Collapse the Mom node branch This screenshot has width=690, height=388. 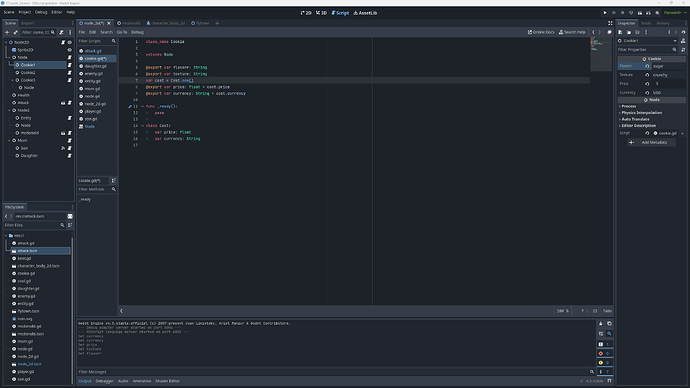click(9, 140)
